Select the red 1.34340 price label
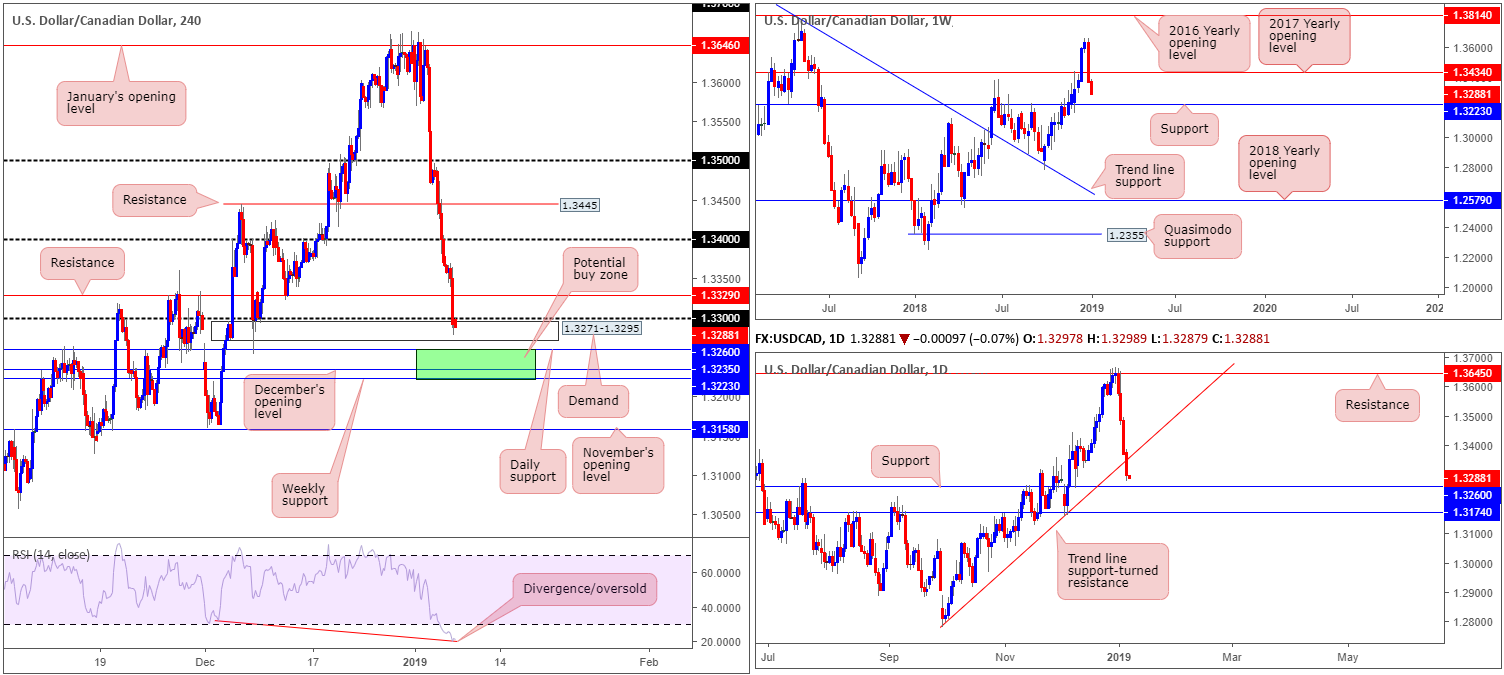 coord(1472,73)
